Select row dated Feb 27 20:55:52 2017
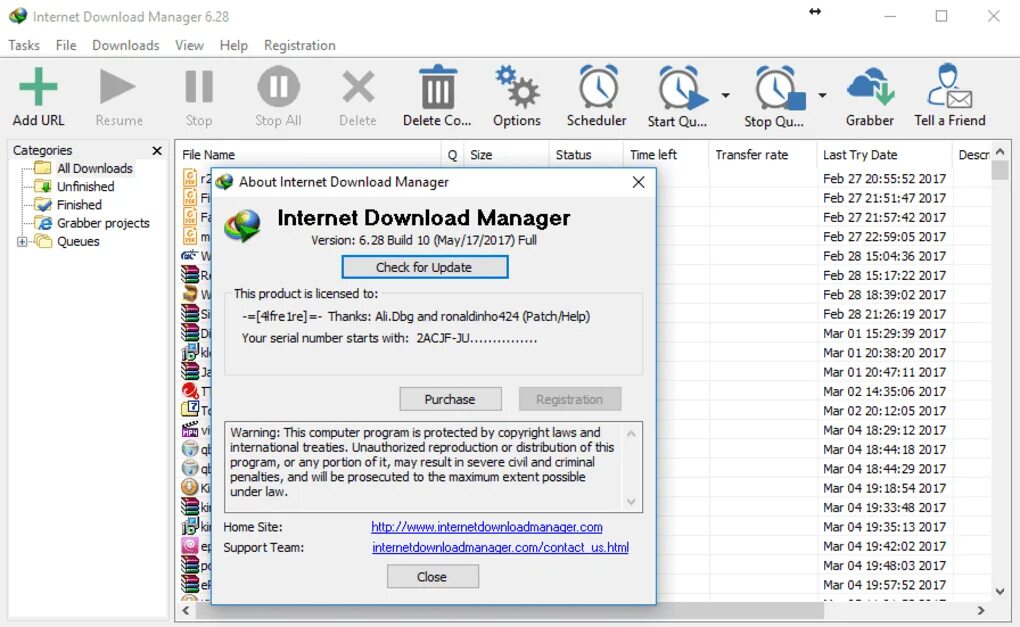 coord(884,178)
